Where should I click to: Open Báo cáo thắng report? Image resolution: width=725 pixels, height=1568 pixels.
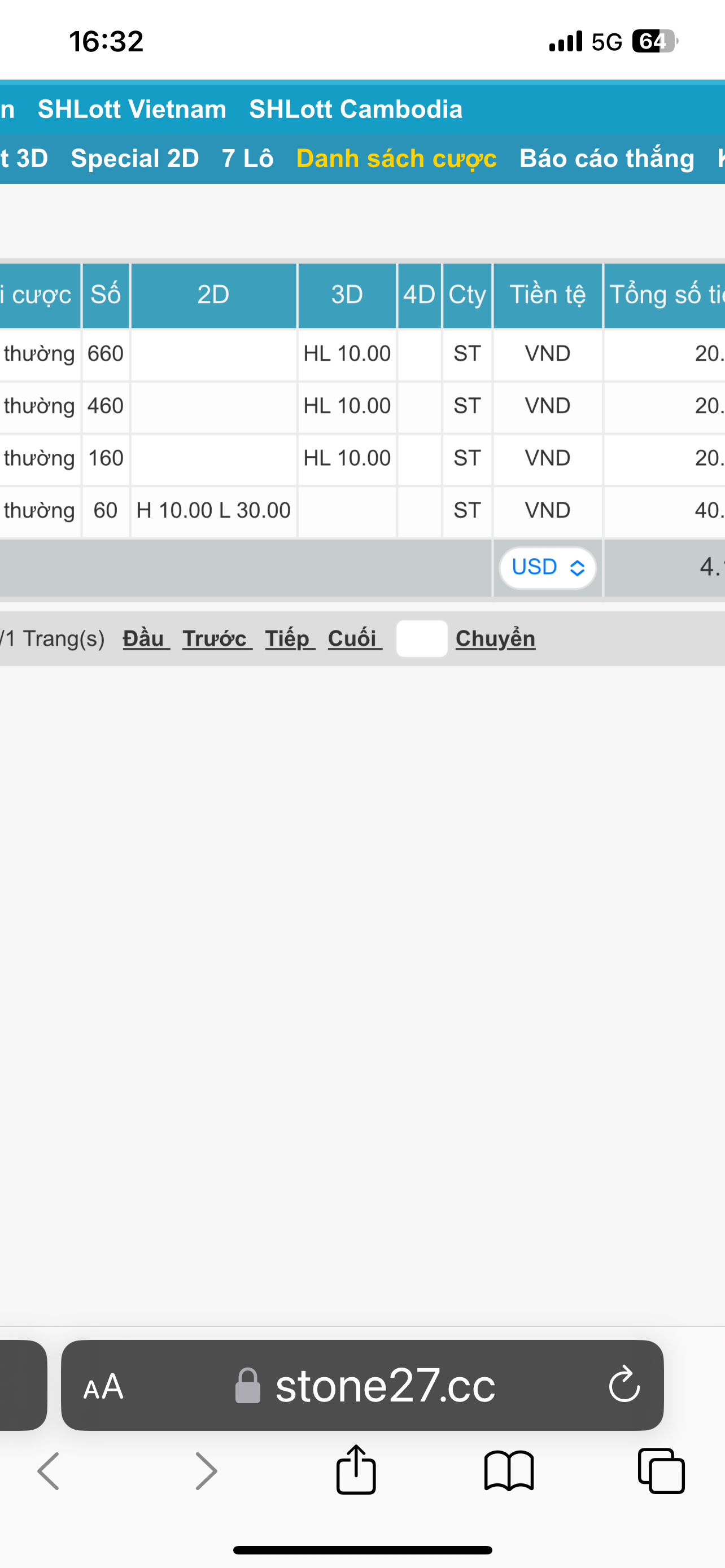click(607, 158)
